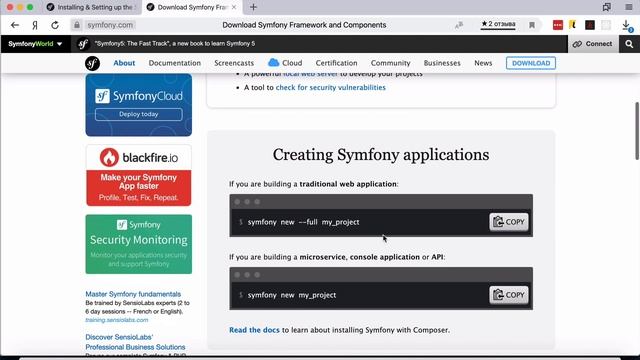The width and height of the screenshot is (640, 360).
Task: Open the reader mode icon in the address bar
Action: tap(459, 25)
